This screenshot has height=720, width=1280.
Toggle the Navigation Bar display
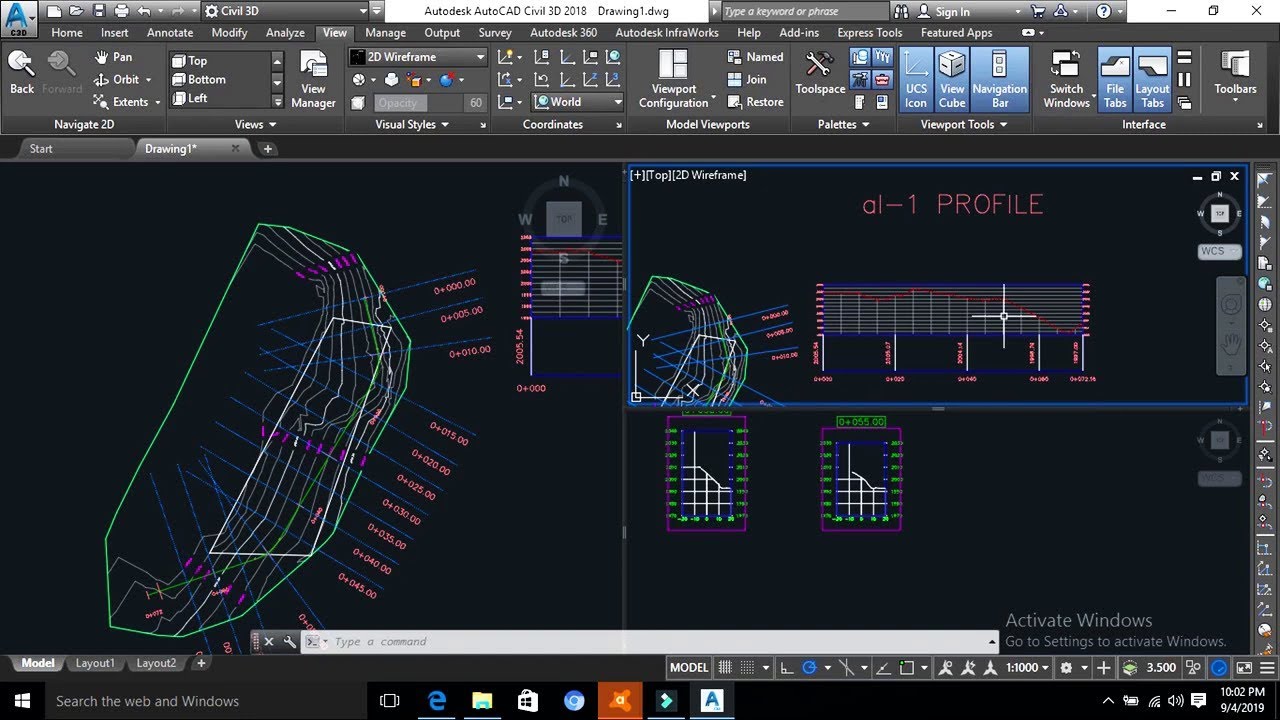1000,78
